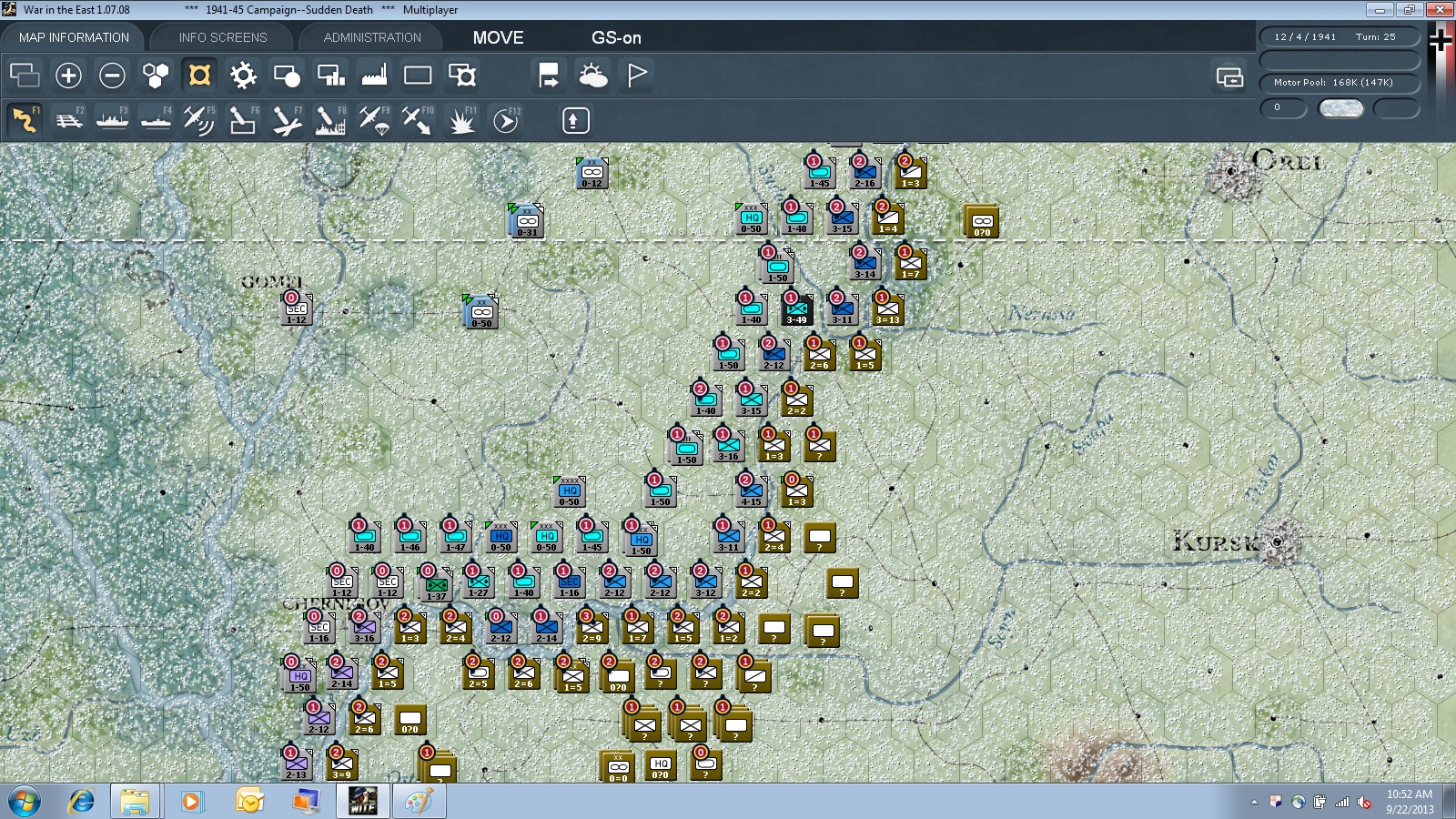The width and height of the screenshot is (1456, 819).
Task: Select the 2-13 purple unit counter
Action: [296, 764]
